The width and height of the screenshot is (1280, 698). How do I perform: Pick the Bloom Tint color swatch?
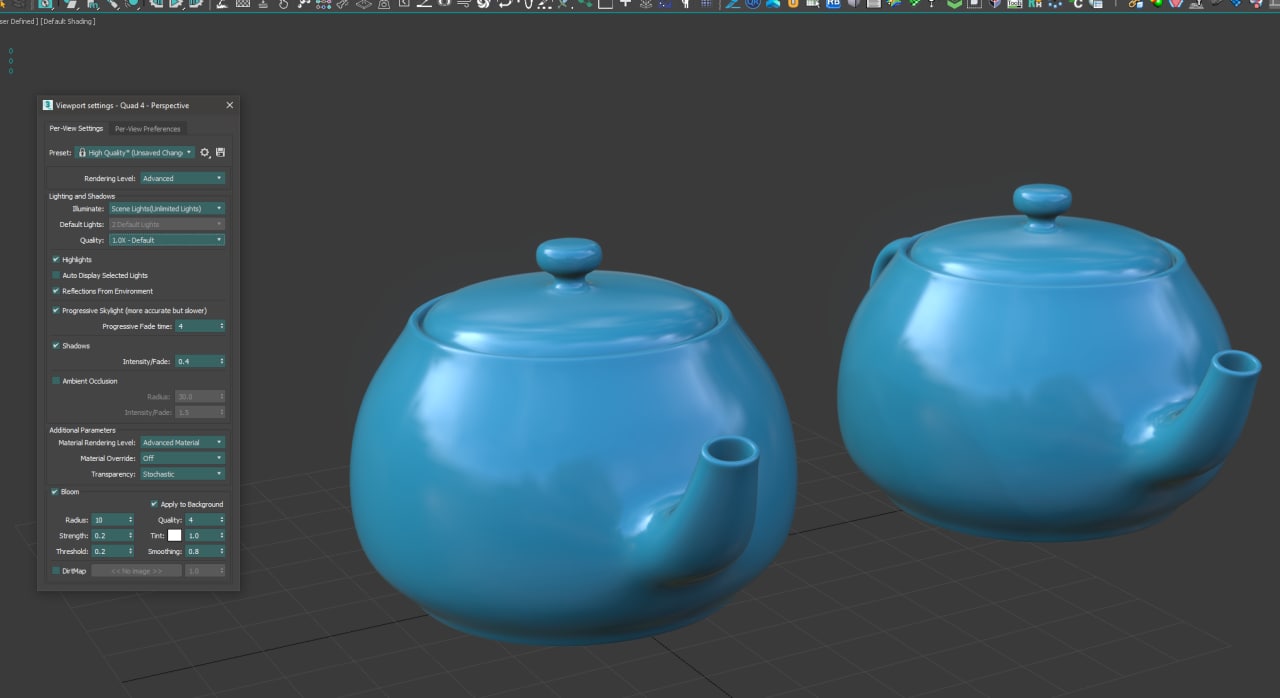tap(175, 535)
